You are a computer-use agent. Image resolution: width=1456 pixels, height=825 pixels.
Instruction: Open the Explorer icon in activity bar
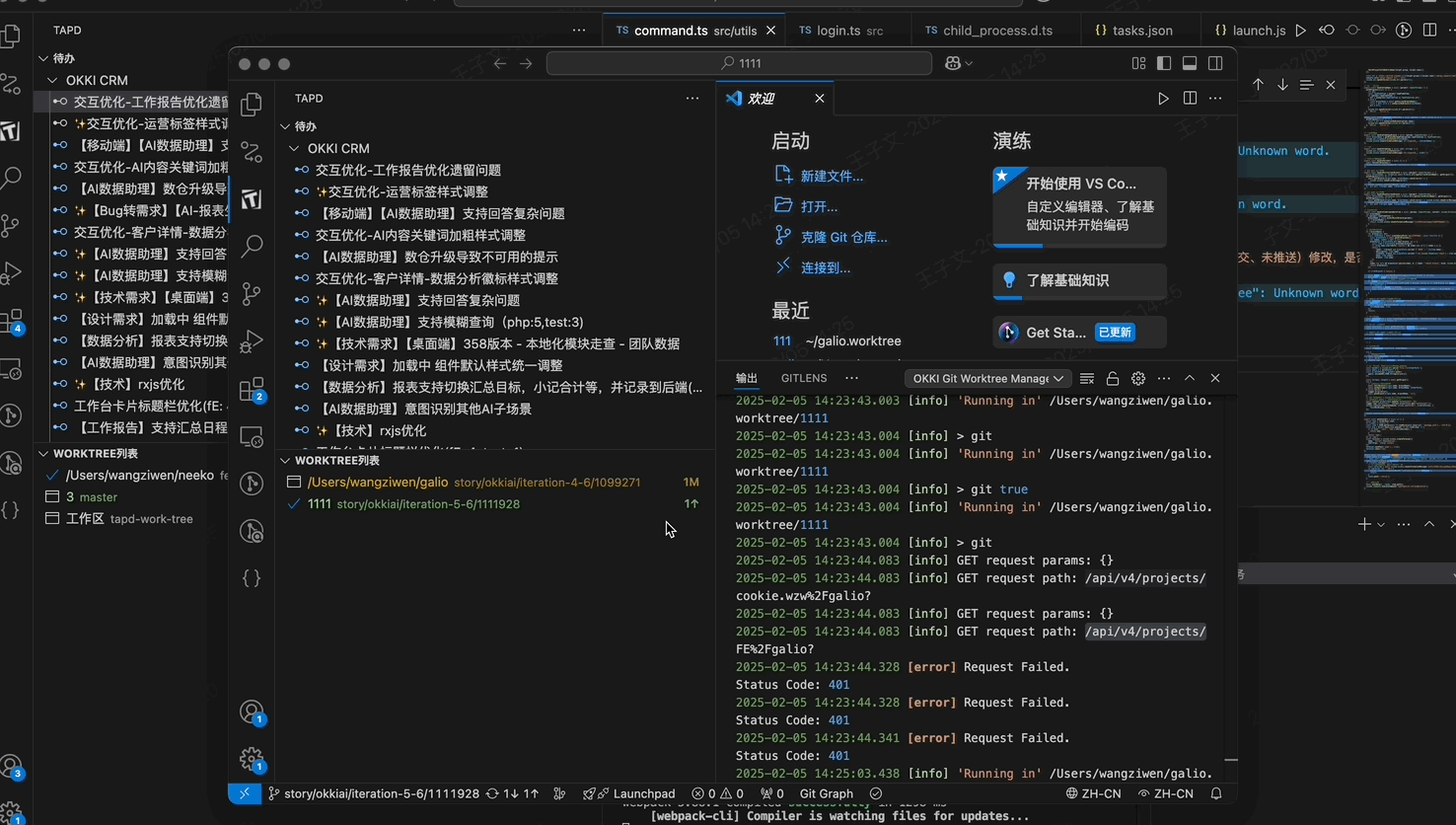point(252,104)
